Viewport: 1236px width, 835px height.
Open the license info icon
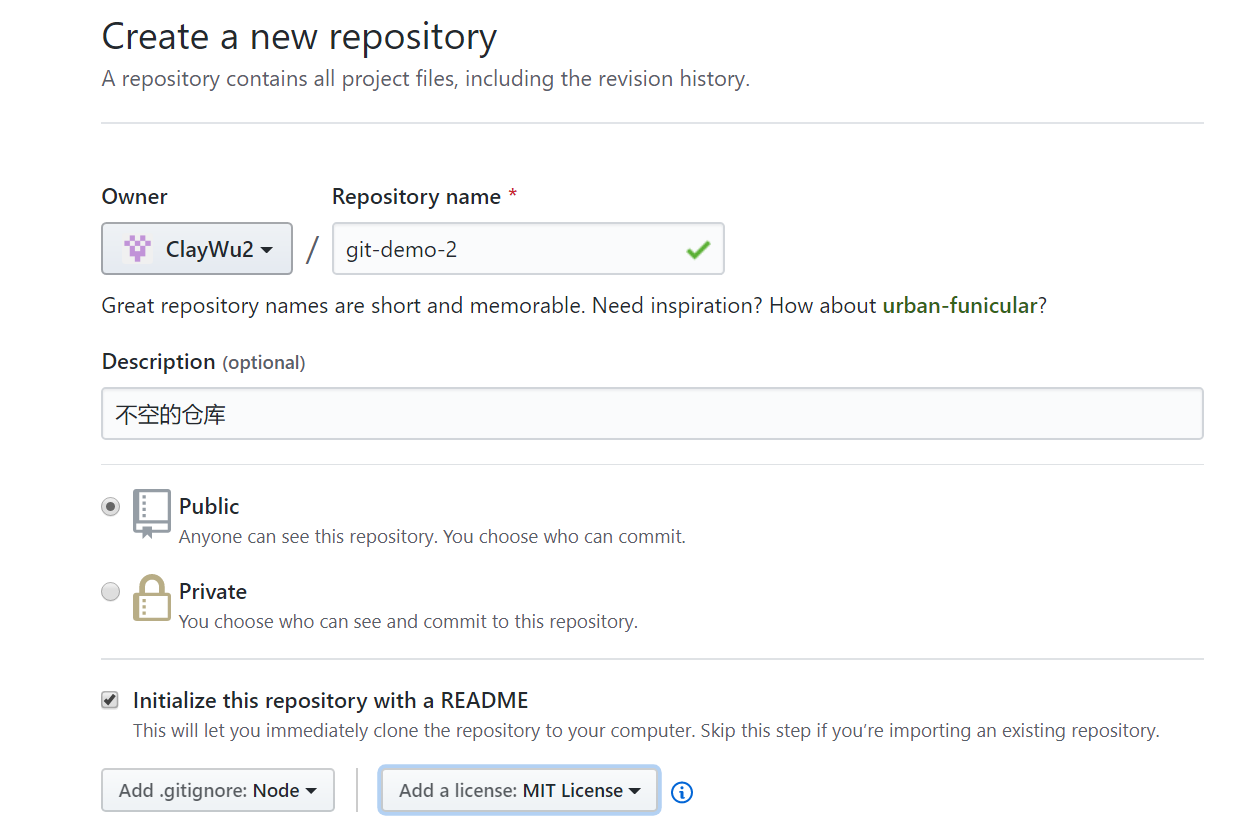point(682,792)
